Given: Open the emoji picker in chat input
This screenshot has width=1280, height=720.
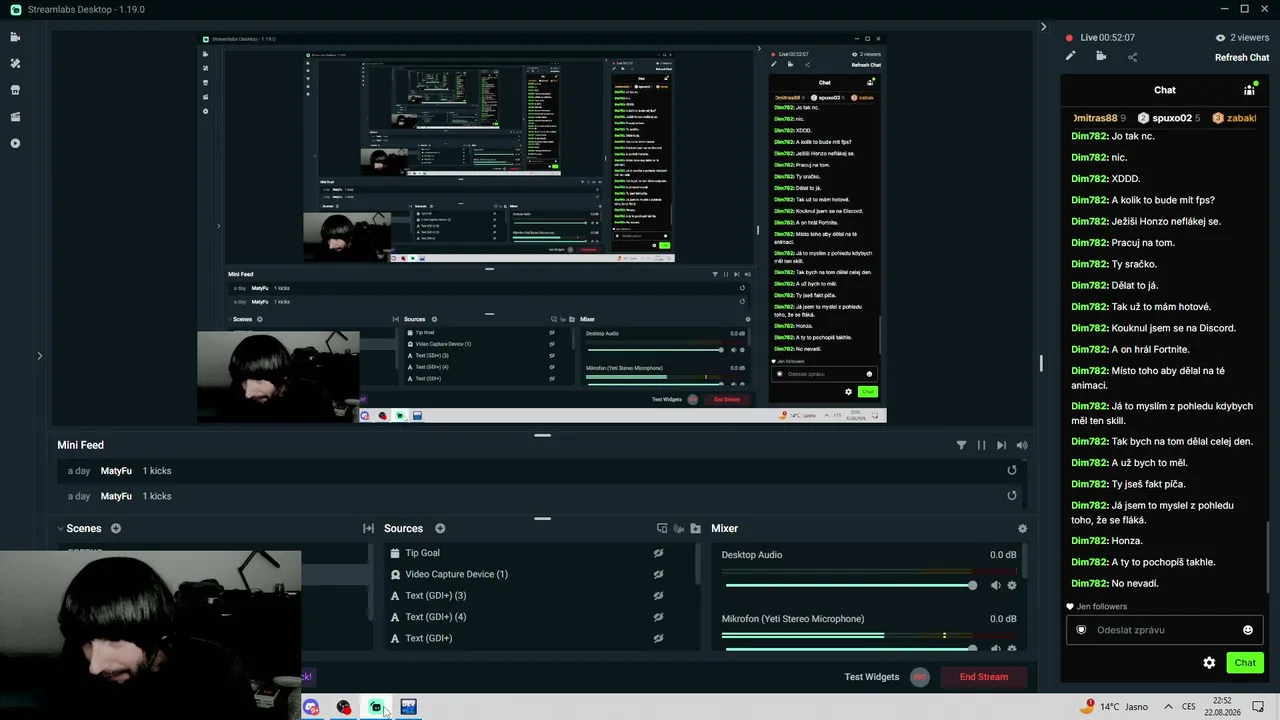Looking at the screenshot, I should [1248, 630].
